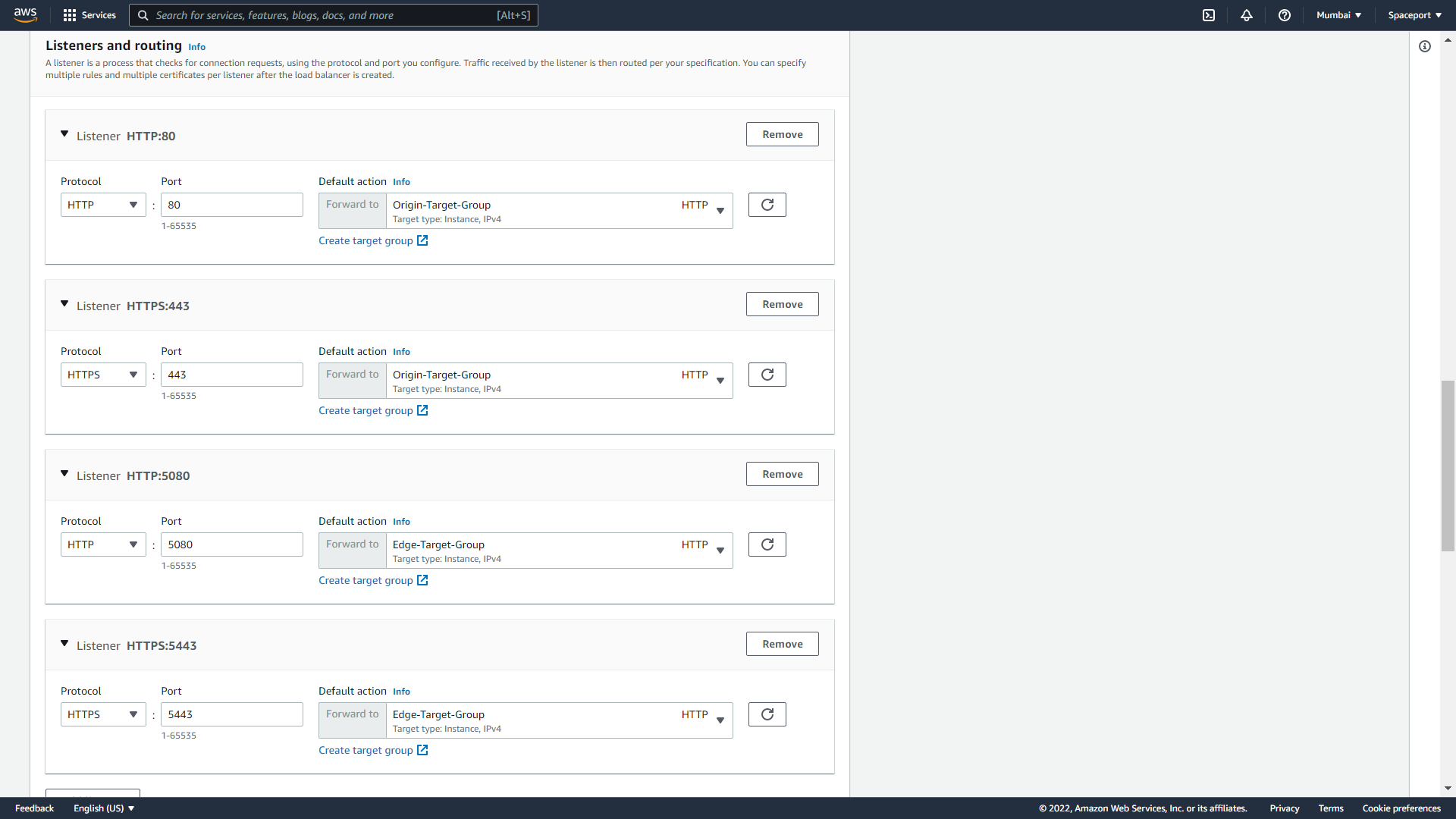
Task: Open target group dropdown for HTTP:80
Action: pos(560,211)
